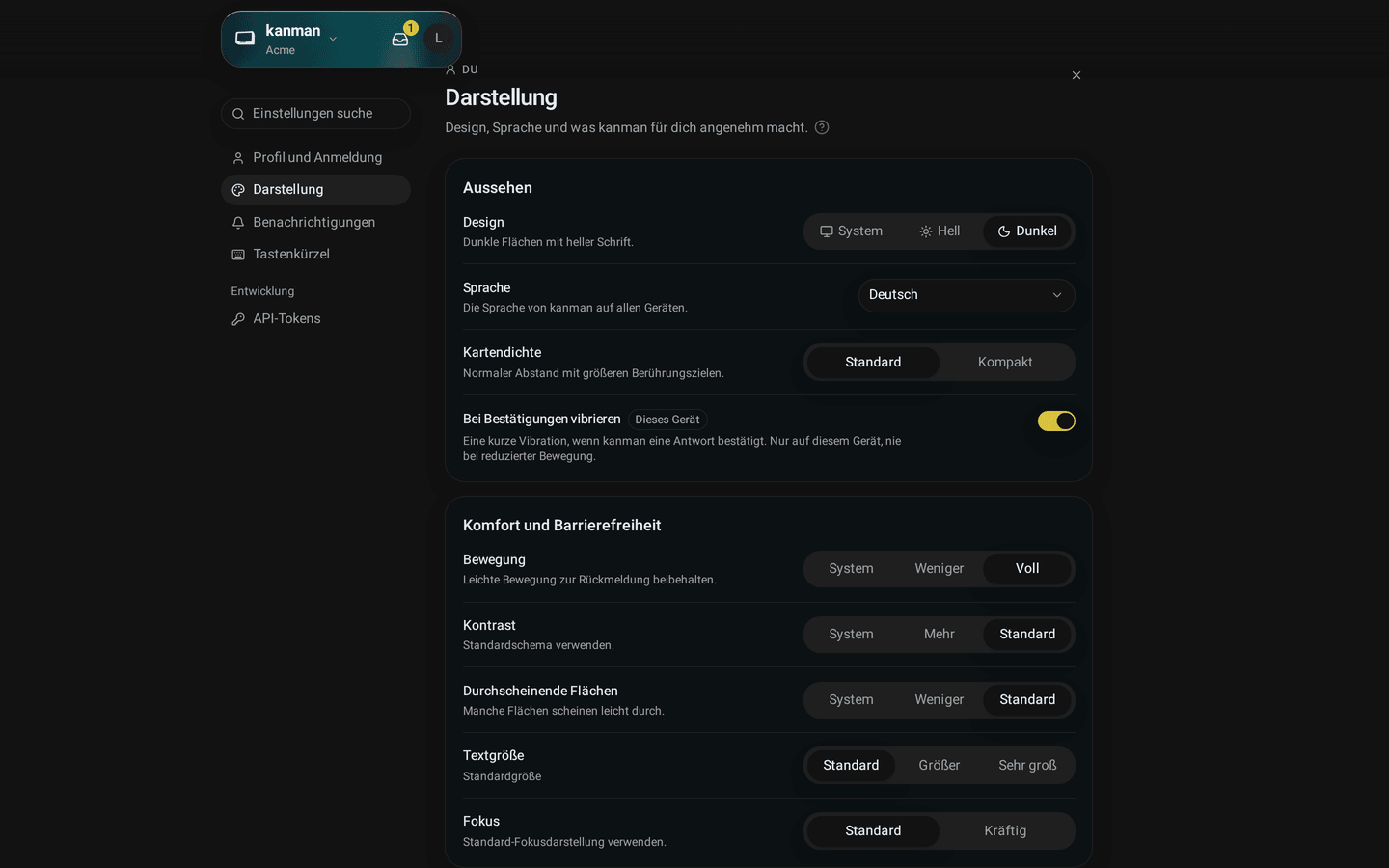Click the search magnifier icon

(238, 114)
